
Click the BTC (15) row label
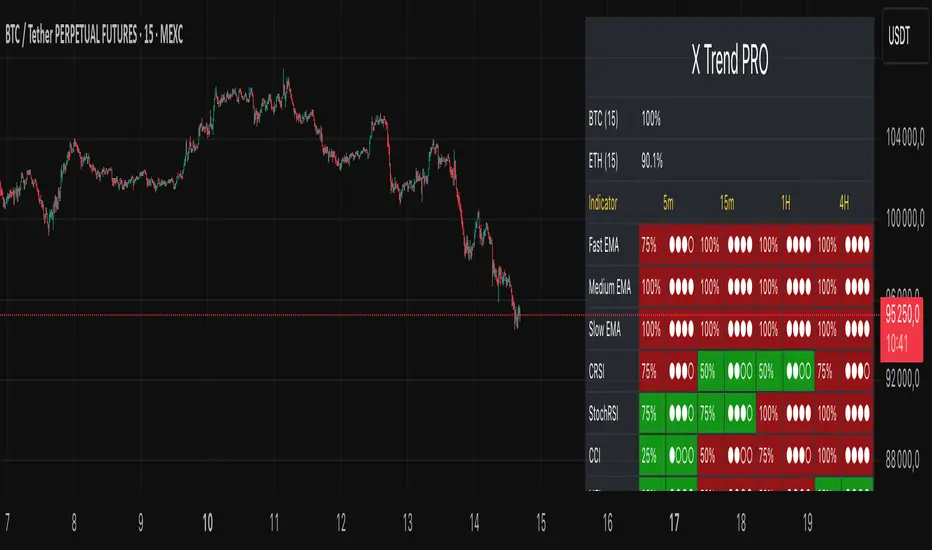point(603,119)
